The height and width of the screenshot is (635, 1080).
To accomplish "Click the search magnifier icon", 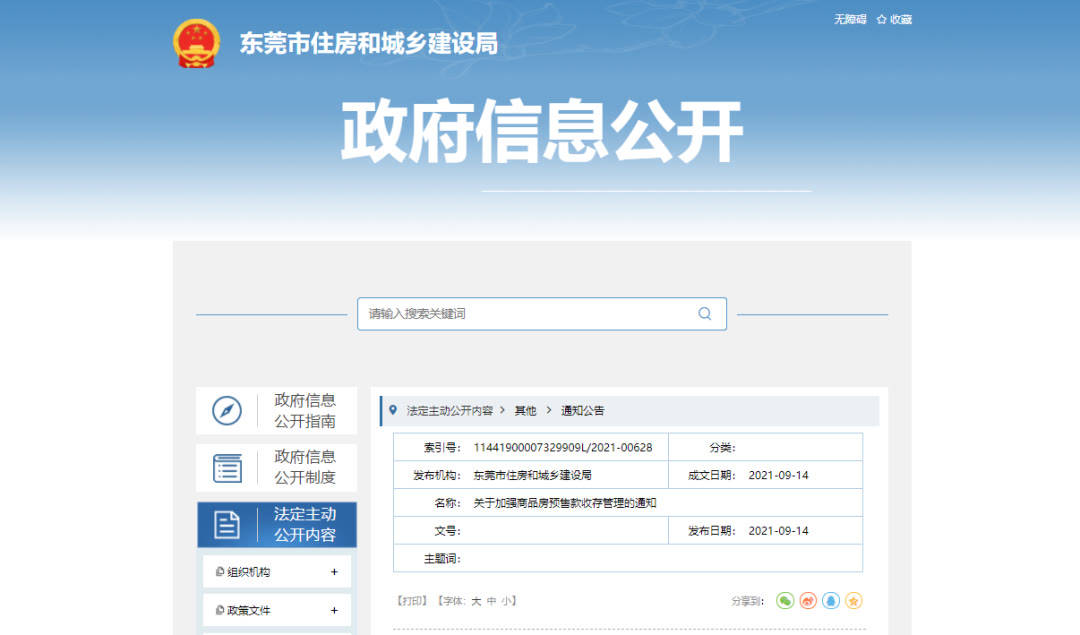I will click(704, 314).
